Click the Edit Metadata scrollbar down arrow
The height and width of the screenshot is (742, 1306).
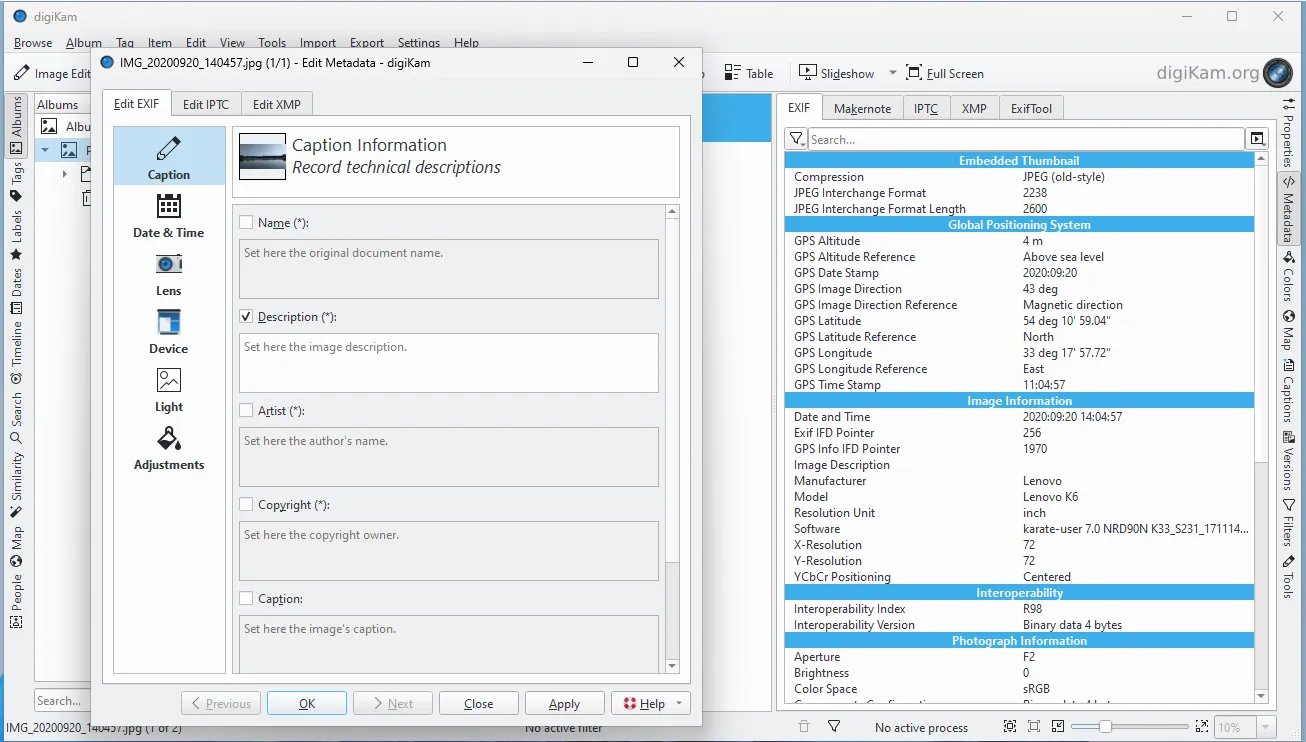pos(672,665)
